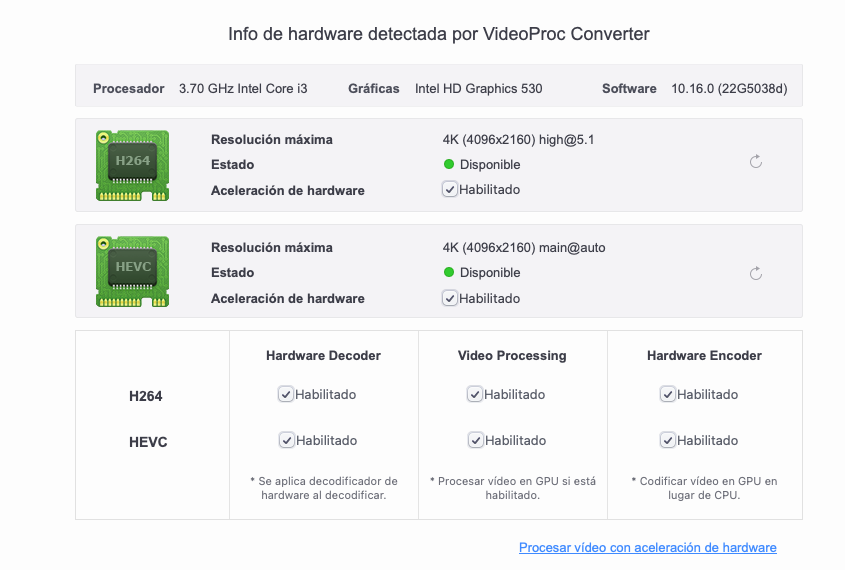845x570 pixels.
Task: Toggle H264 Hardware Encoder checkbox
Action: pos(667,394)
